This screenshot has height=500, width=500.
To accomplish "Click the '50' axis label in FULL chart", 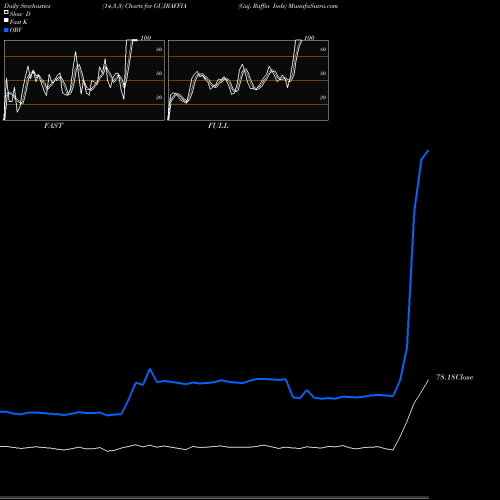I will click(323, 73).
